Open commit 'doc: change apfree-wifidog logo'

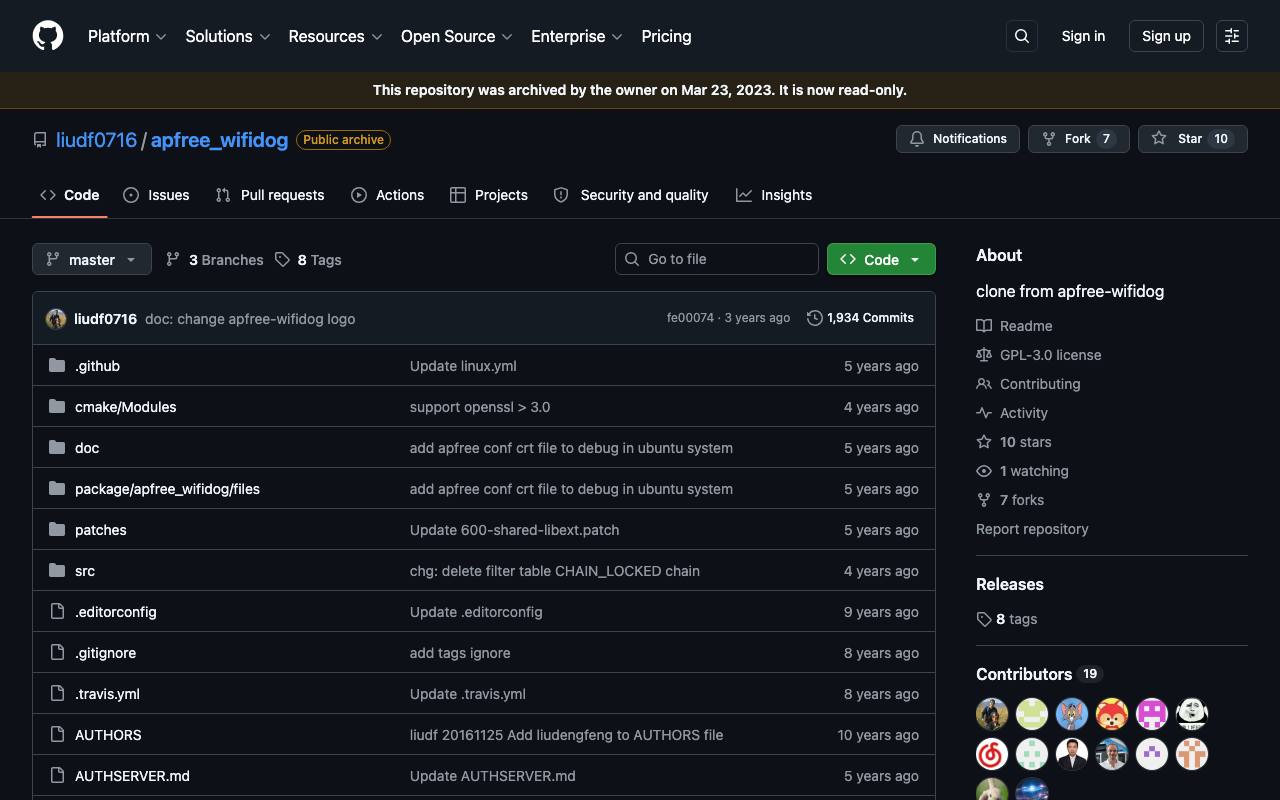click(250, 319)
